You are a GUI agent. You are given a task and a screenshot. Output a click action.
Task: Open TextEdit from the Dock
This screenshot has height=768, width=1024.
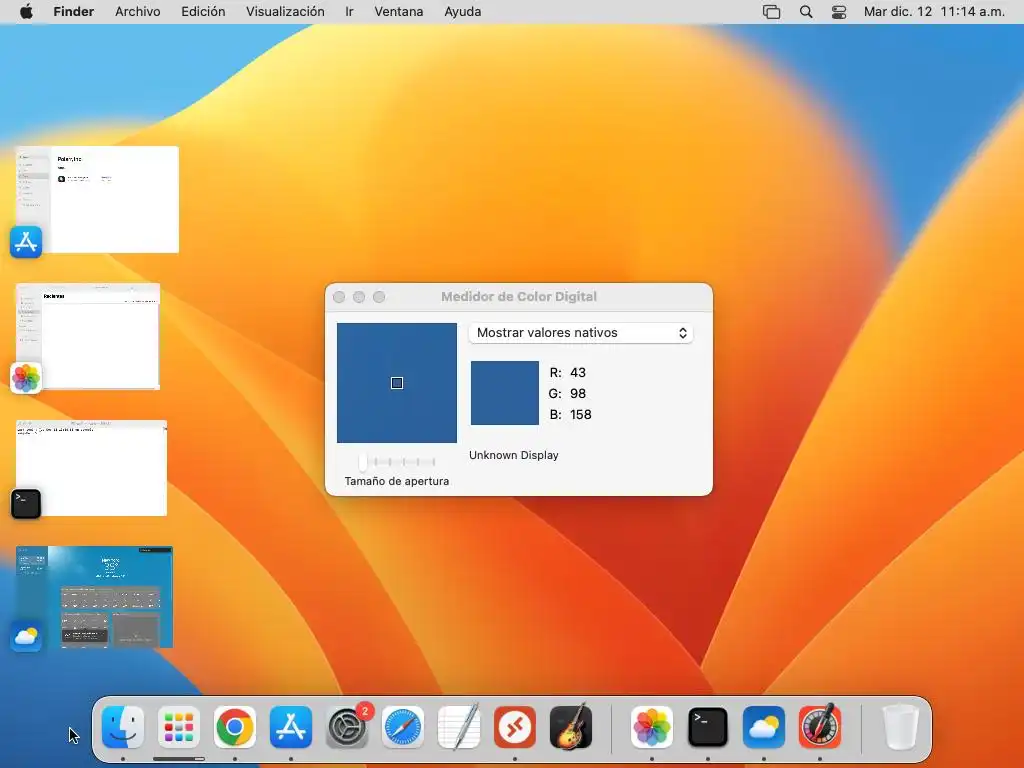[x=459, y=727]
